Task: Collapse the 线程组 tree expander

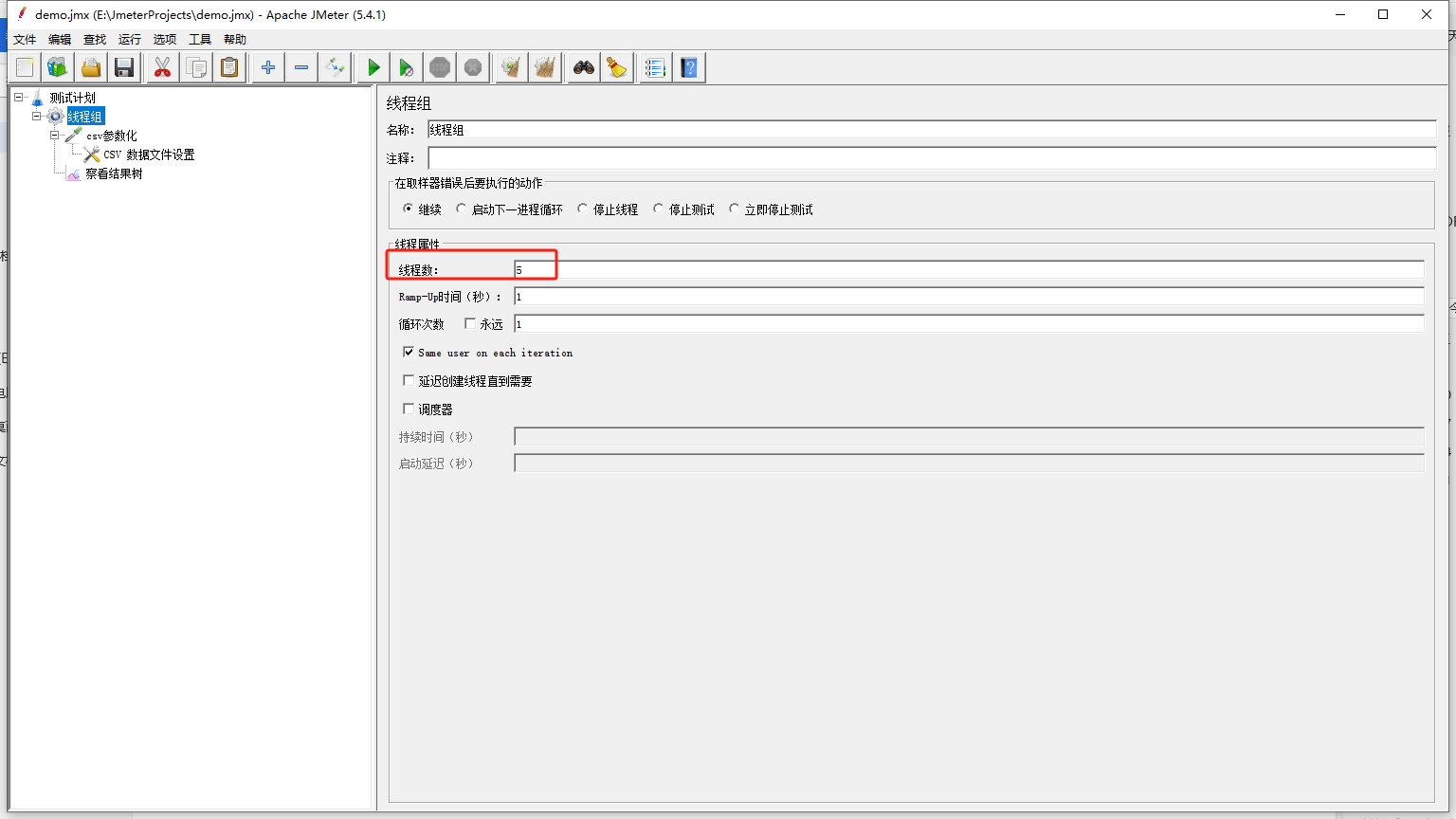Action: pos(37,116)
